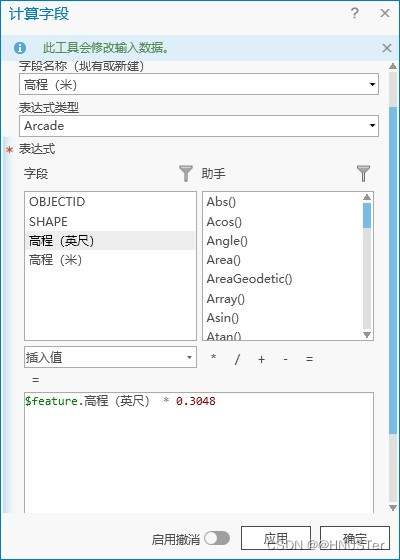Open the 字段名称 dropdown showing 高程（米）
The width and height of the screenshot is (400, 560).
click(199, 84)
